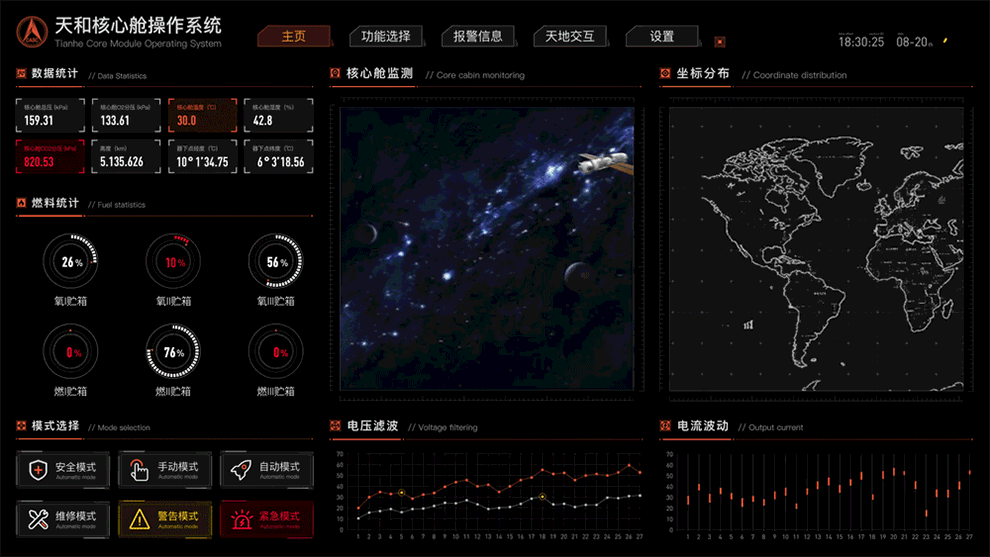Open the 报警信息 alarm tab

point(478,37)
